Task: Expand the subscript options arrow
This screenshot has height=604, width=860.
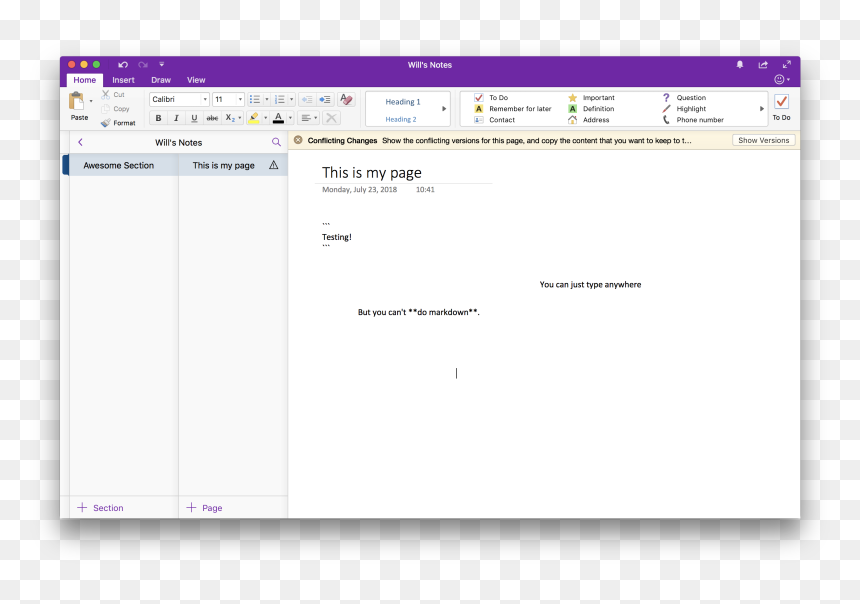Action: pyautogui.click(x=240, y=118)
